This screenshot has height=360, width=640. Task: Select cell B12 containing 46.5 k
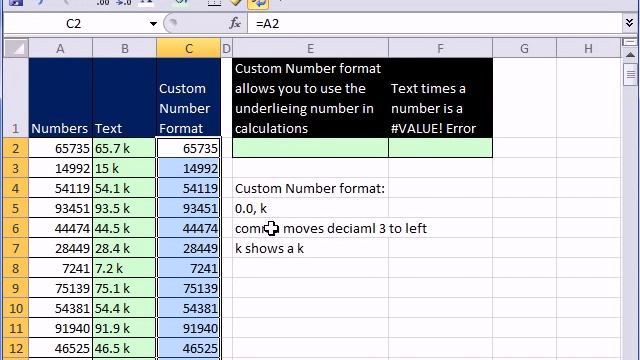(x=124, y=348)
